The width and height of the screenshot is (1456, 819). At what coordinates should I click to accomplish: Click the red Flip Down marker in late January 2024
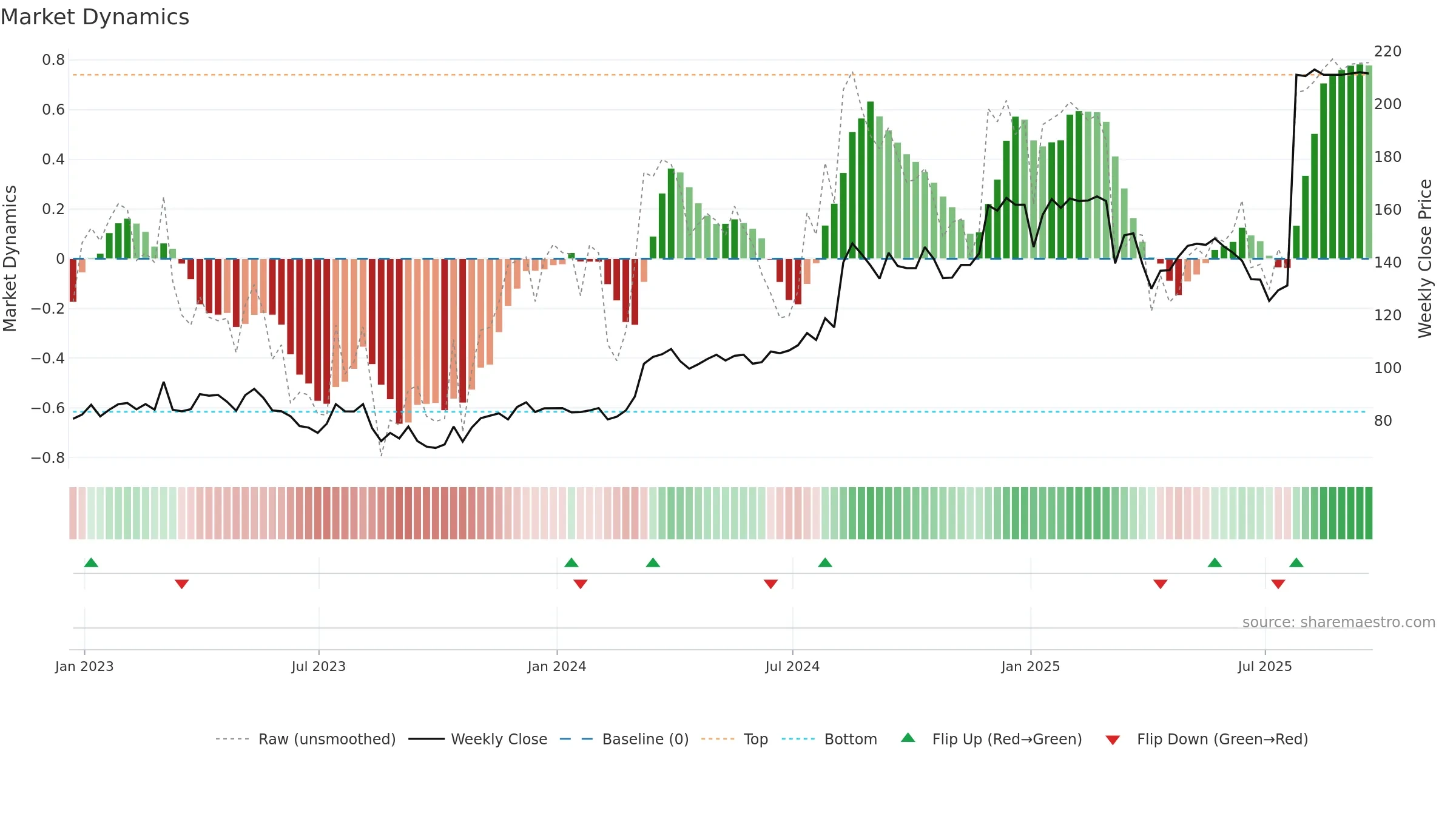[581, 584]
